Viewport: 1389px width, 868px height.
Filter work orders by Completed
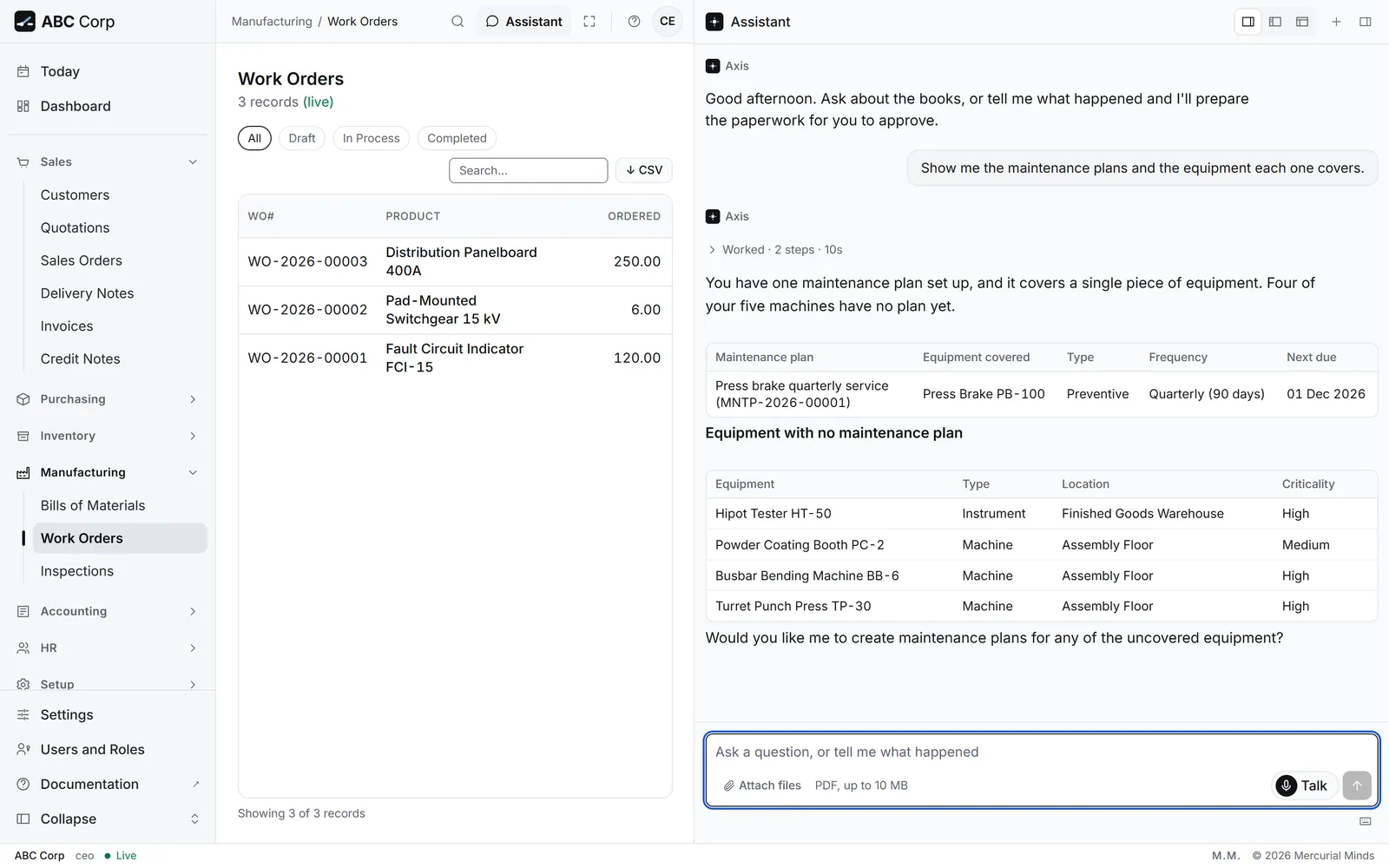457,138
